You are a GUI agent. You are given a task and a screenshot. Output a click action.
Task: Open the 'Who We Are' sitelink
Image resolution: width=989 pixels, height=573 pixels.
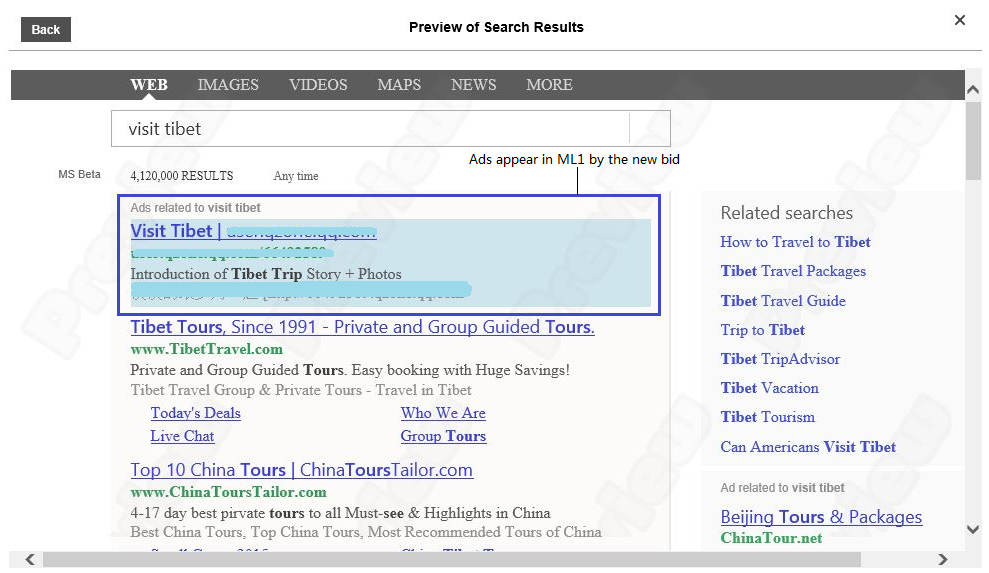(x=443, y=413)
